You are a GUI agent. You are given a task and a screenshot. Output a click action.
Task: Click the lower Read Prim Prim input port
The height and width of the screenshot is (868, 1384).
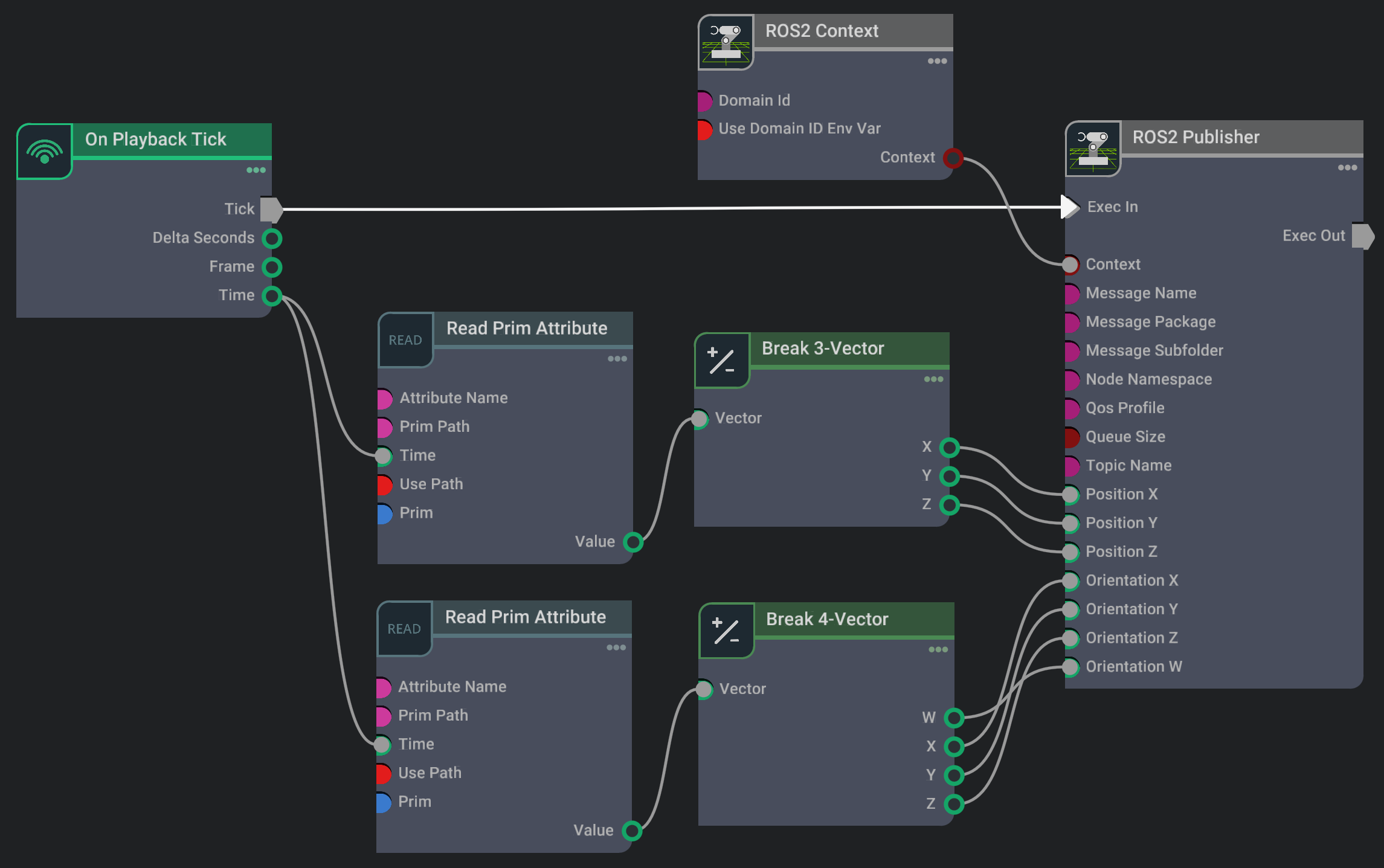coord(384,802)
